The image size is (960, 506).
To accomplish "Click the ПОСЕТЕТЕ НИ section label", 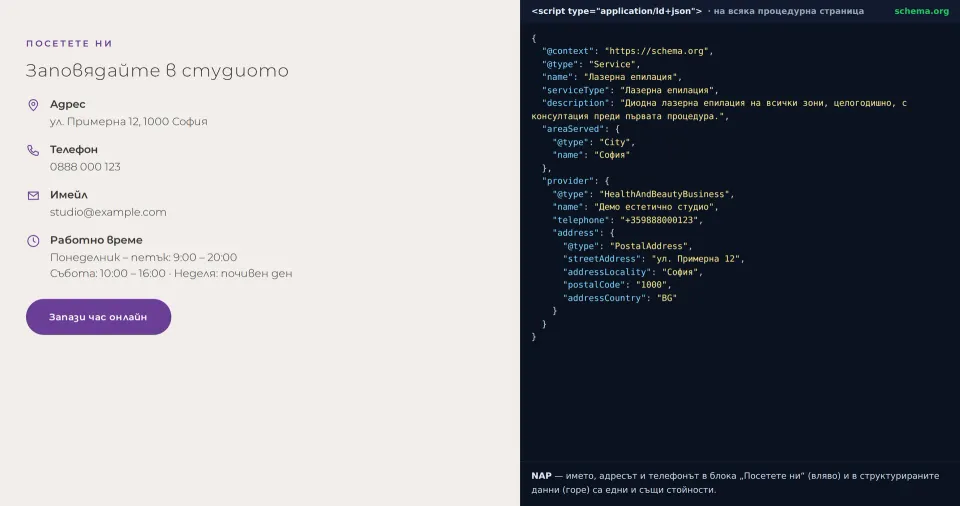I will click(x=69, y=43).
